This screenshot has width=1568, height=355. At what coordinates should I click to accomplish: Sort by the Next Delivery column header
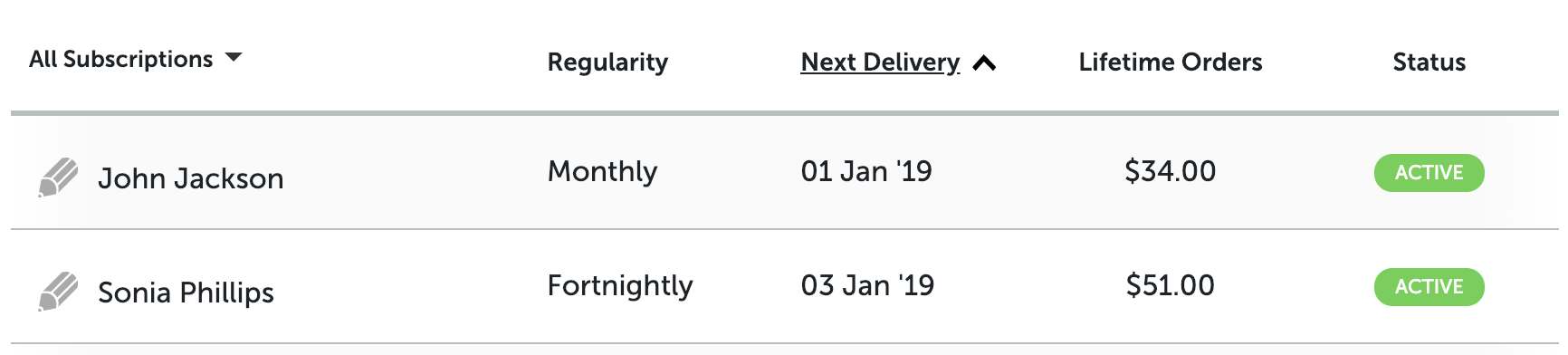tap(880, 62)
